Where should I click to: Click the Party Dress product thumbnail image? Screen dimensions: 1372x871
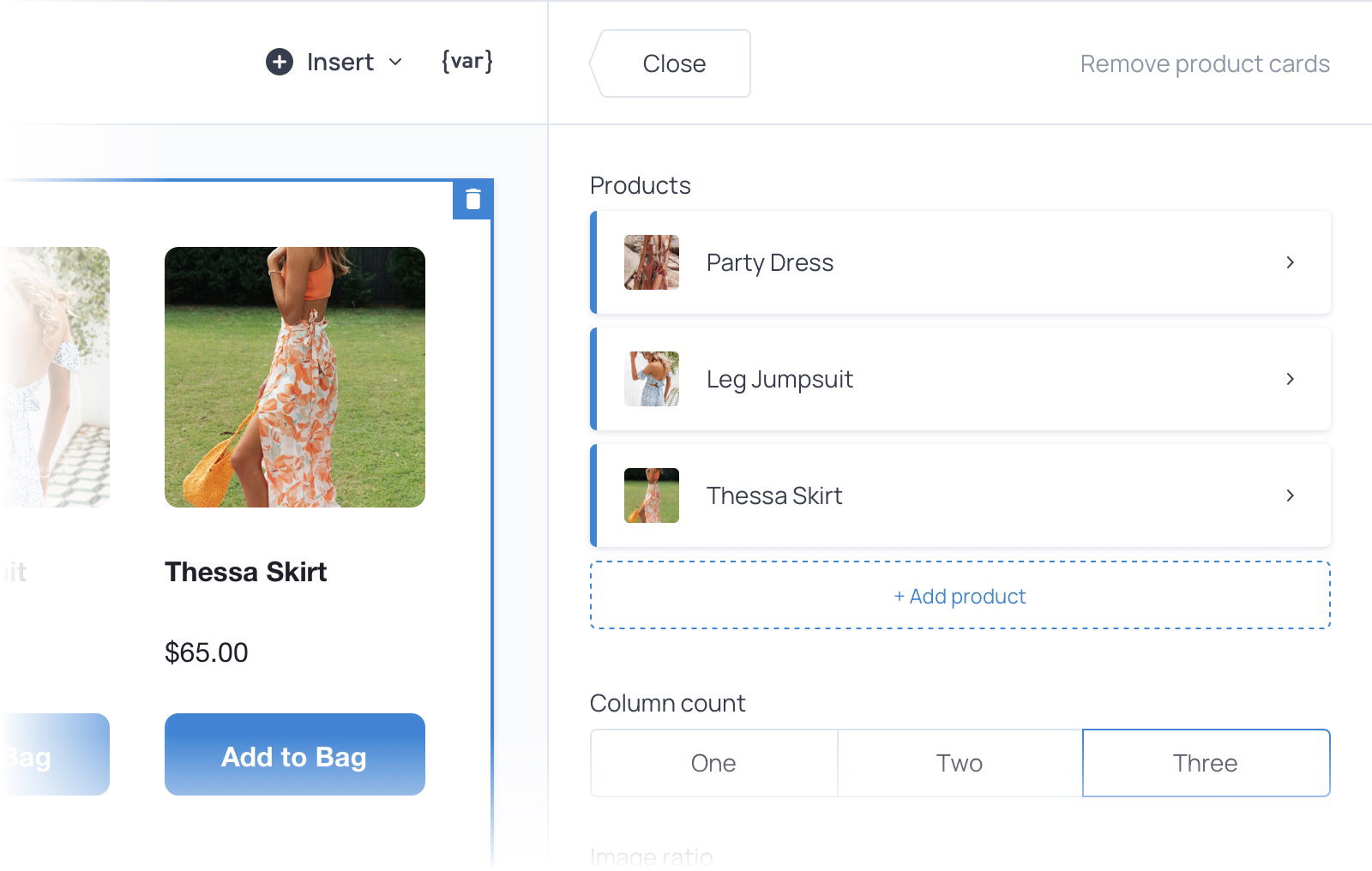coord(651,263)
